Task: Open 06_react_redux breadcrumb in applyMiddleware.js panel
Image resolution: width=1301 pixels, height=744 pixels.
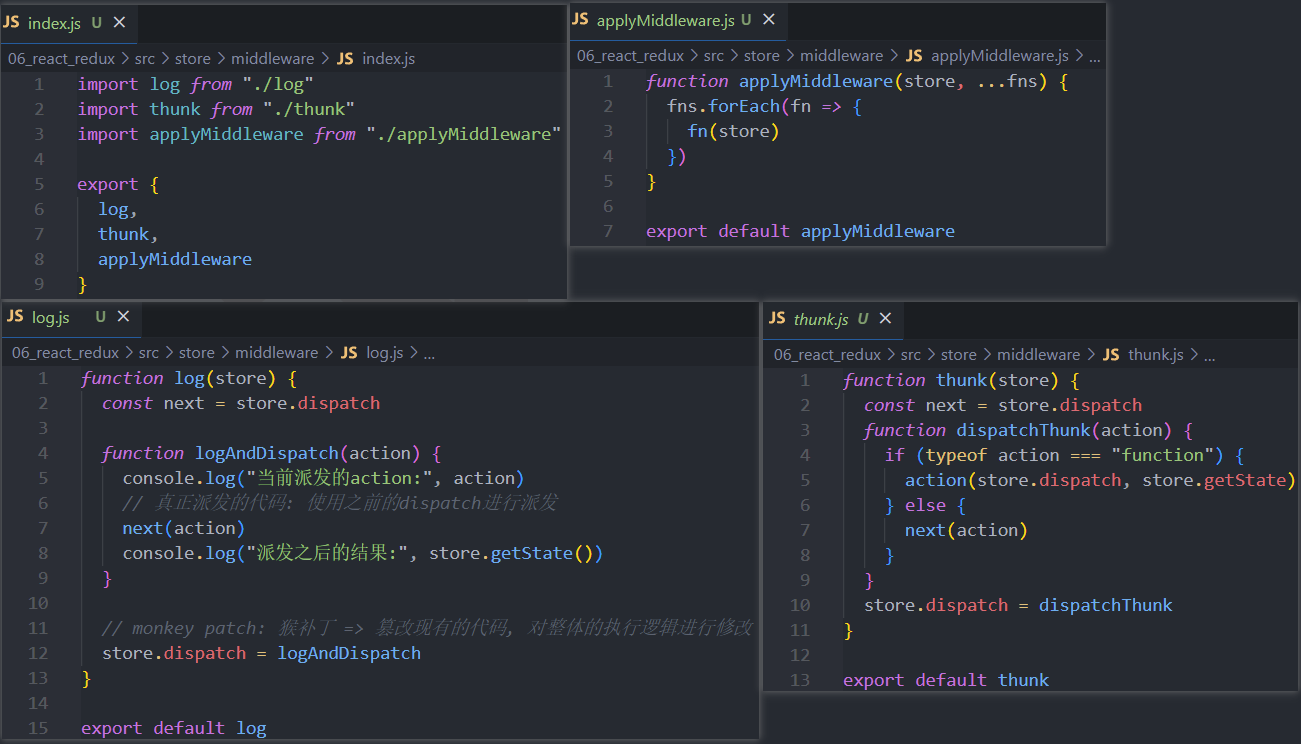Action: coord(630,56)
